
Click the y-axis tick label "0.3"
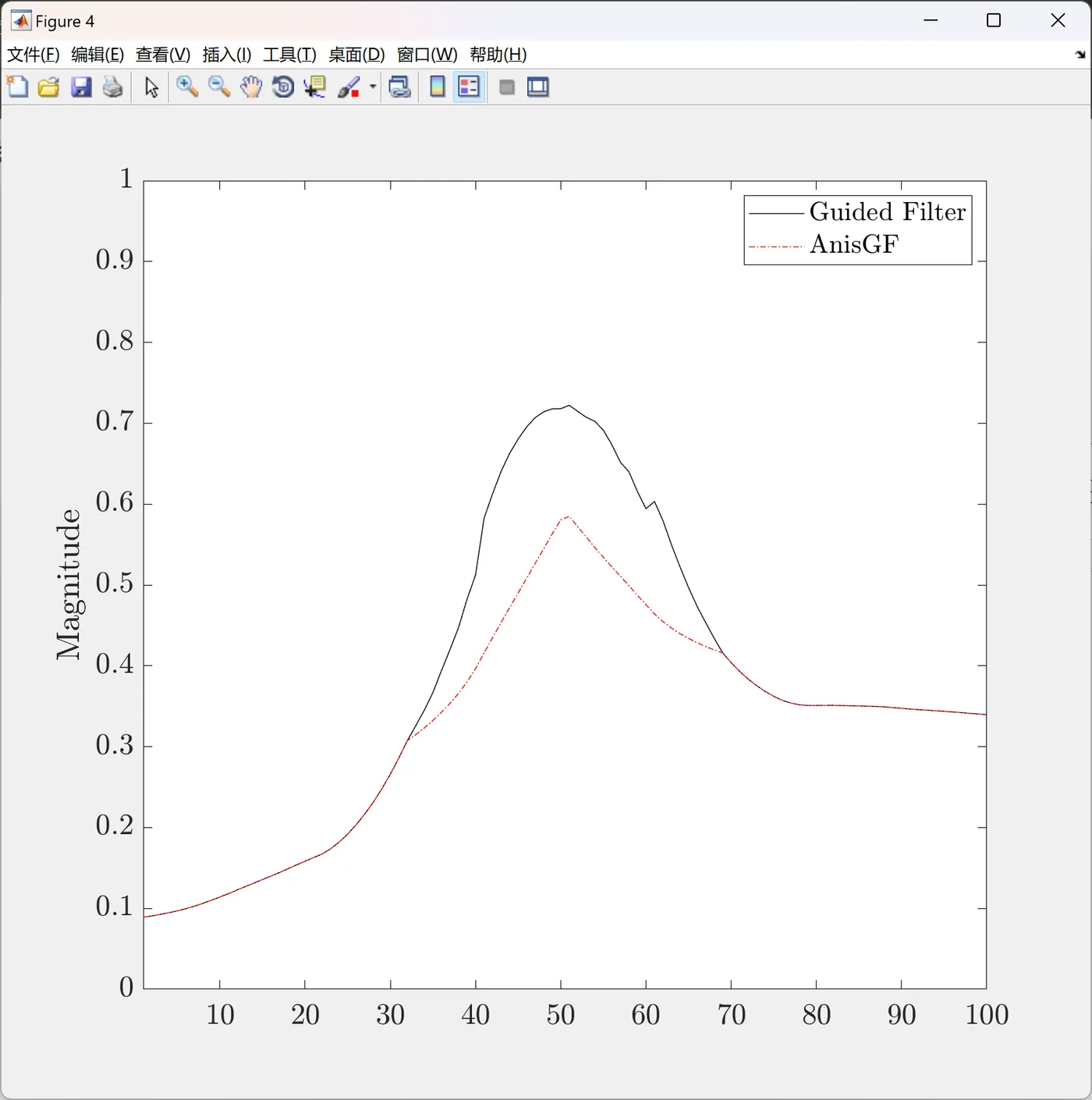(115, 745)
